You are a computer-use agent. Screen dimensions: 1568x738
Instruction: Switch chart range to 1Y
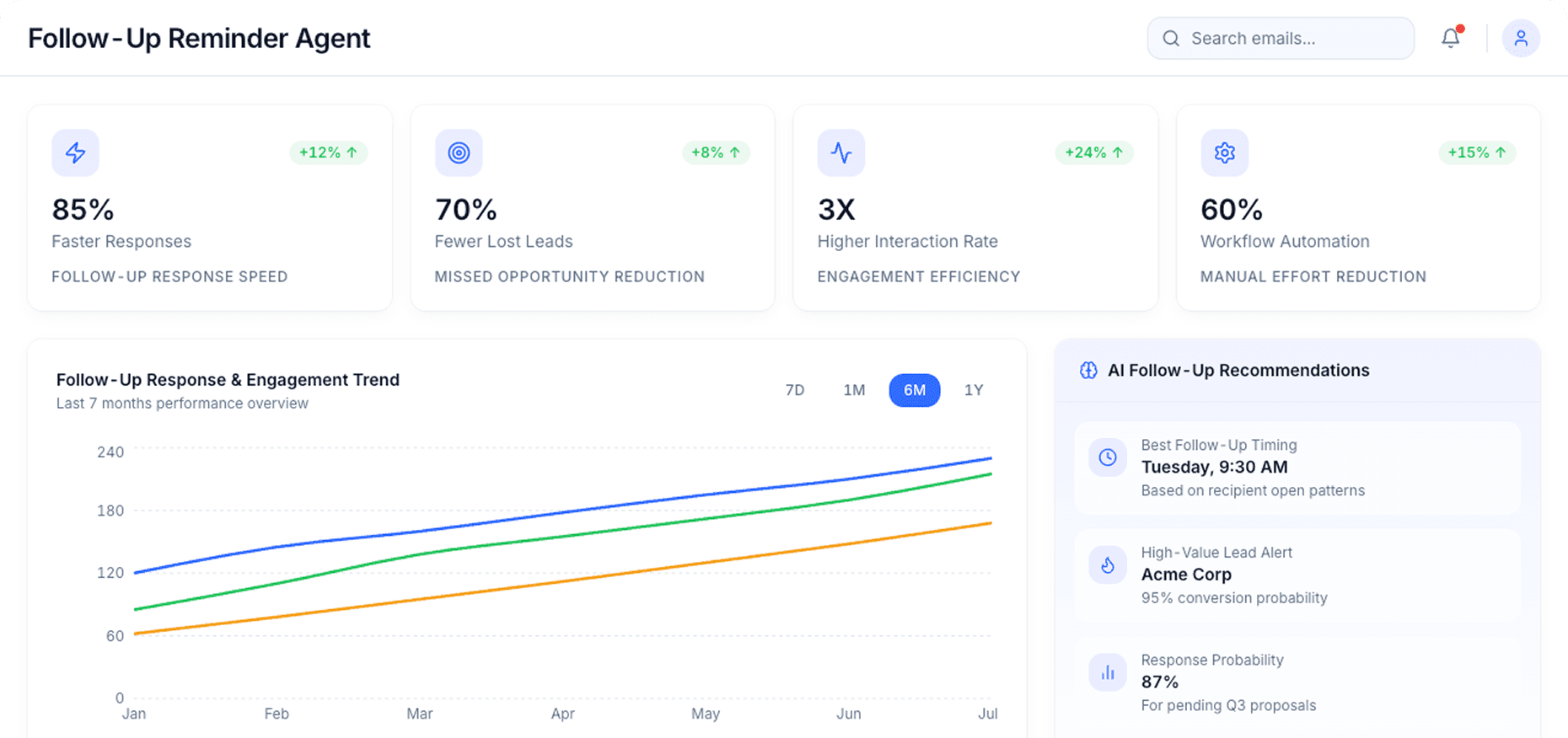point(974,390)
